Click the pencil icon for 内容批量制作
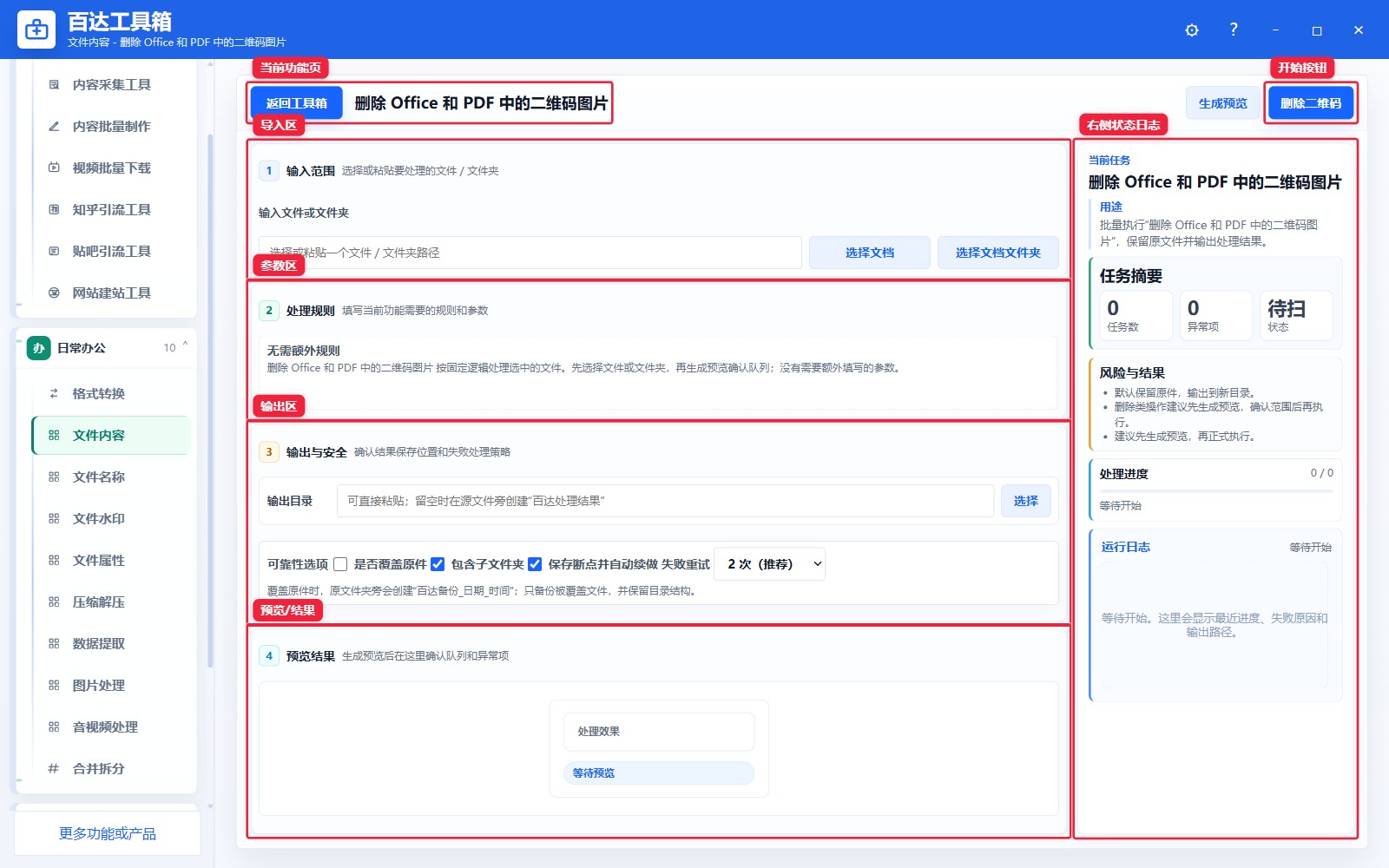The width and height of the screenshot is (1389, 868). (54, 126)
